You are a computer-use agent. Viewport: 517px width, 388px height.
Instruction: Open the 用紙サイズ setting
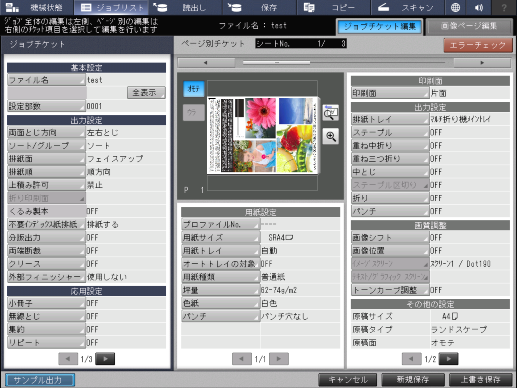[x=221, y=238]
